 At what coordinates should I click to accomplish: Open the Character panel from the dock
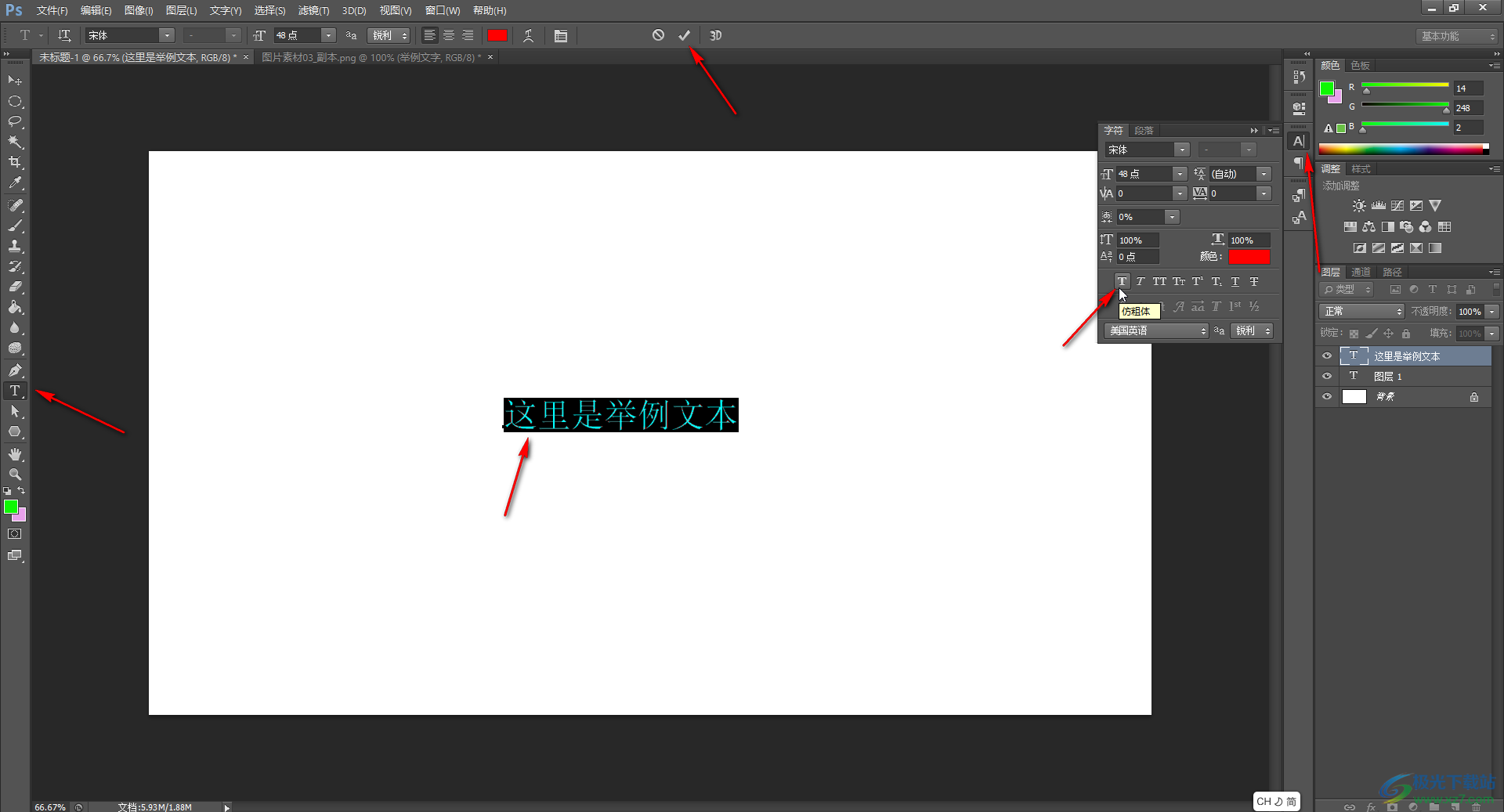tap(1299, 141)
